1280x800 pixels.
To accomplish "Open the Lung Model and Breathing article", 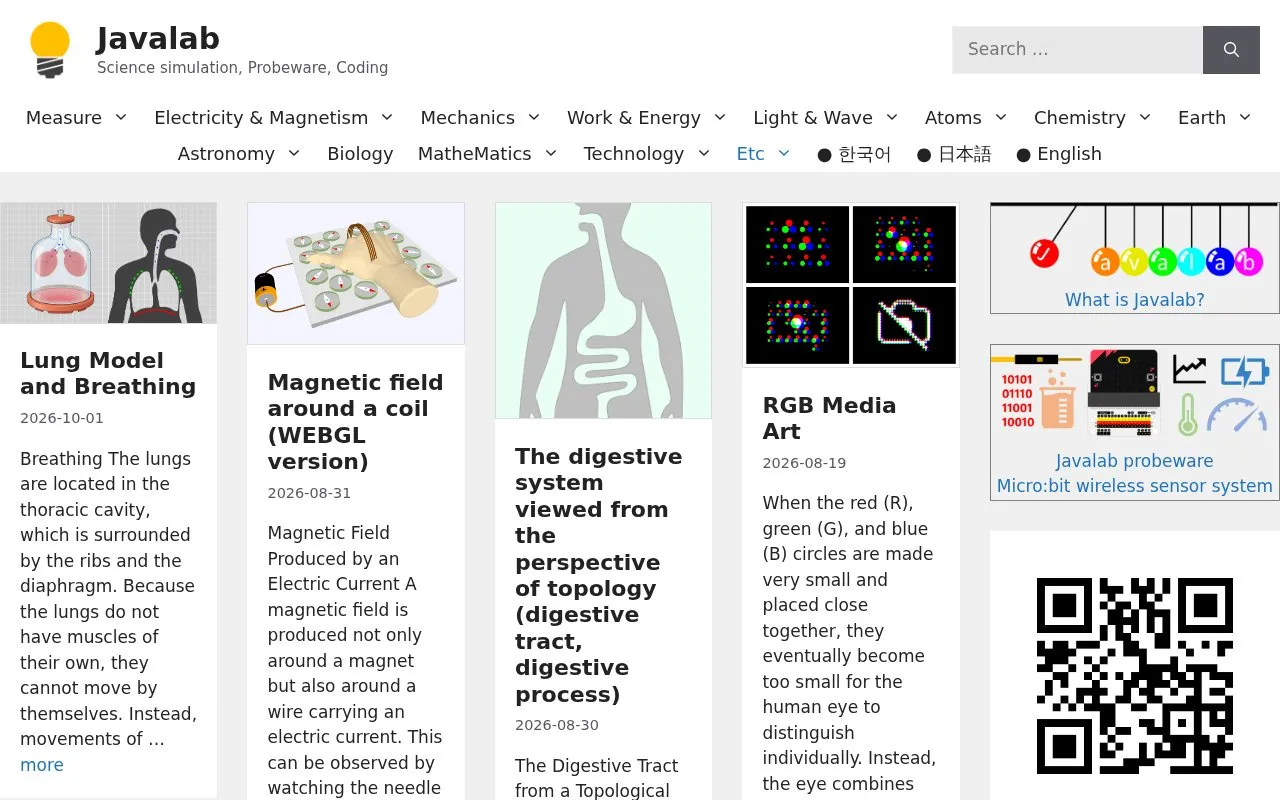I will pos(108,373).
